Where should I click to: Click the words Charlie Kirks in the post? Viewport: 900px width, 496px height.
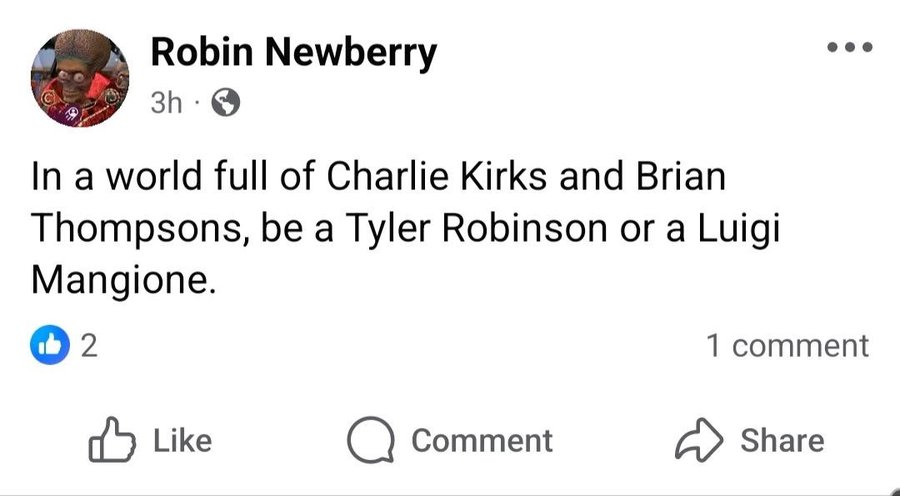(x=437, y=176)
